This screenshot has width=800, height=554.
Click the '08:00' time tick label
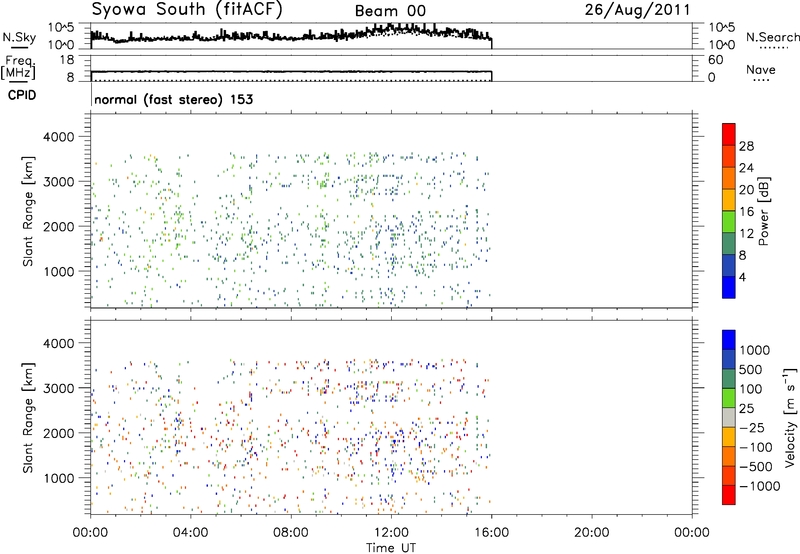[291, 533]
